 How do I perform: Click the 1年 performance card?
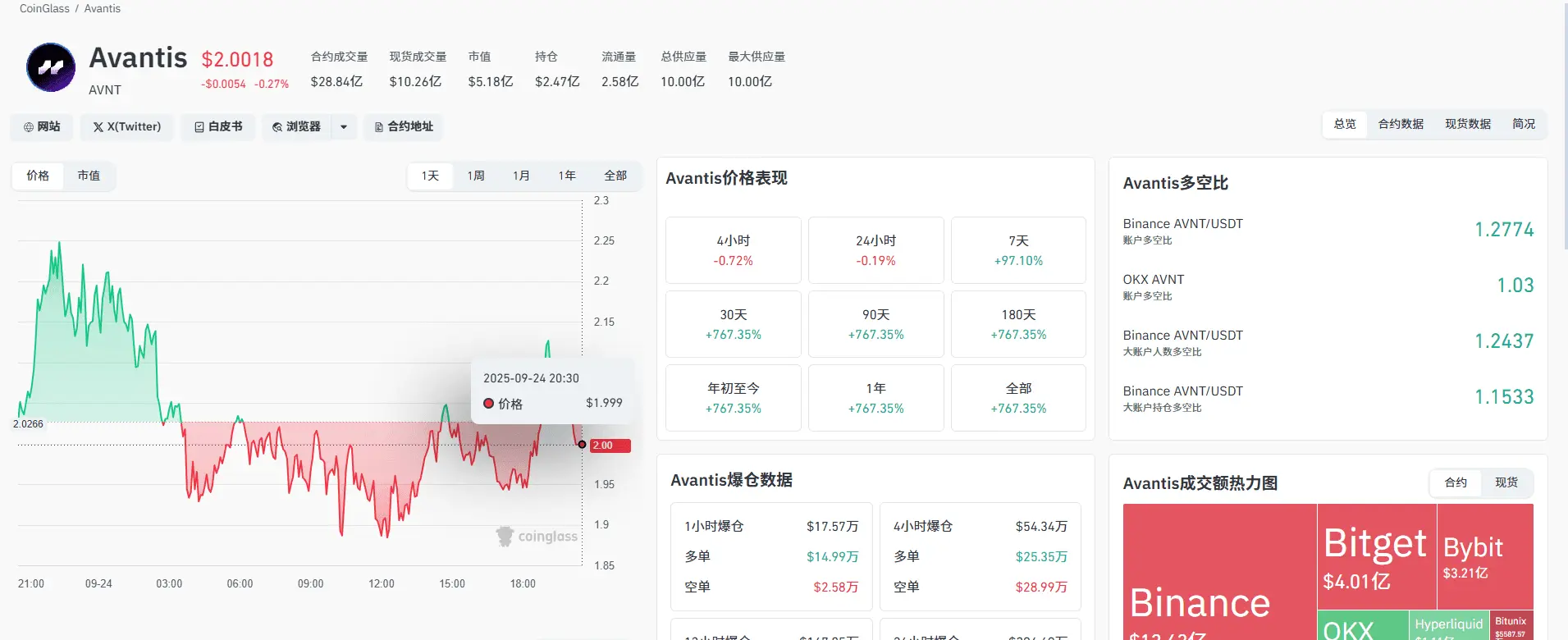[x=876, y=398]
